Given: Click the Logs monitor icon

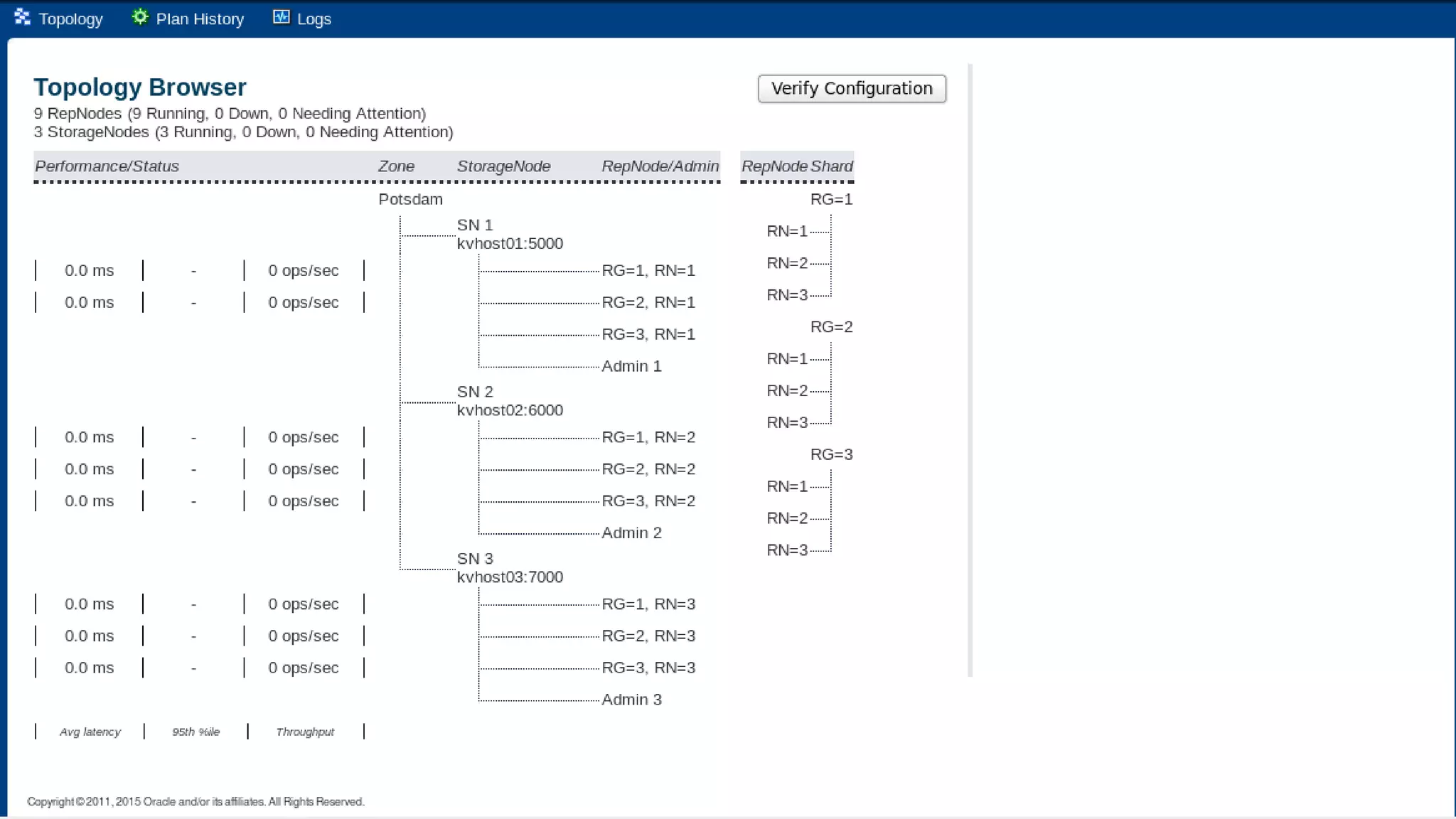Looking at the screenshot, I should click(x=282, y=17).
